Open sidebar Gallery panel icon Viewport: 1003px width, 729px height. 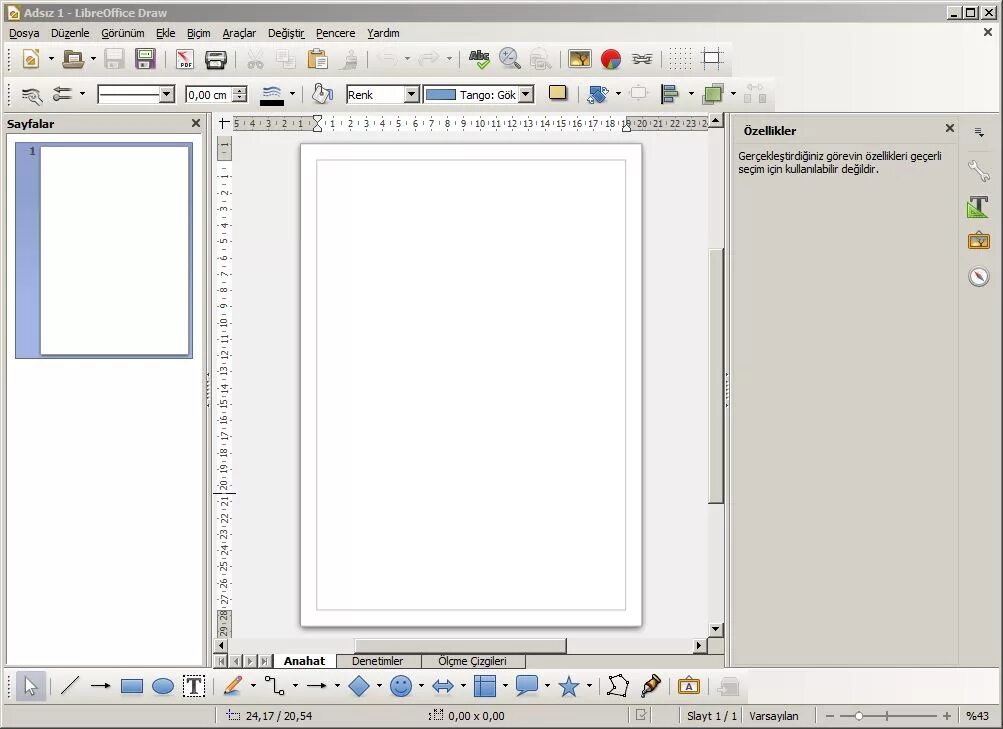[979, 241]
